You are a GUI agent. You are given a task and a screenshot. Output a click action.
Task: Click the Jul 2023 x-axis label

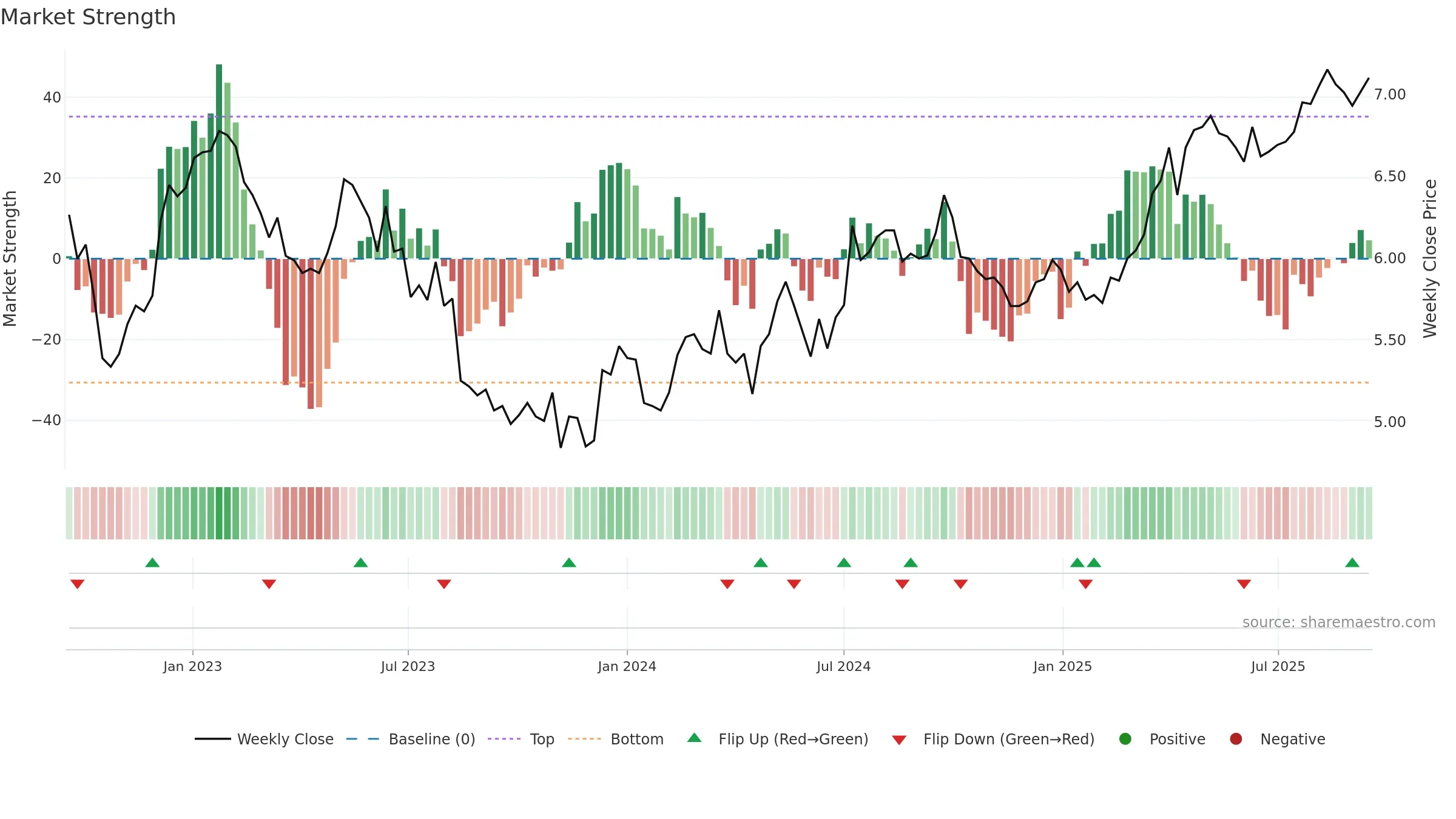pos(408,666)
